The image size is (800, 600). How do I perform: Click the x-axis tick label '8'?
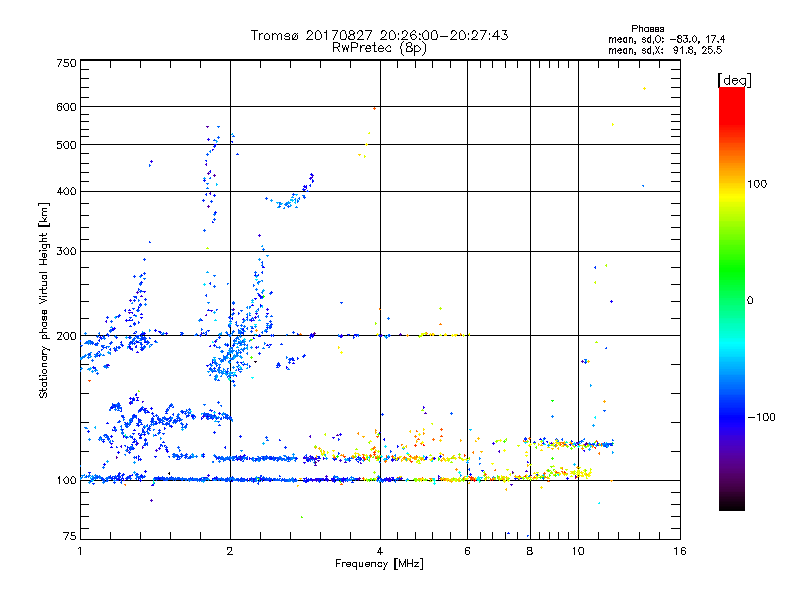click(530, 551)
